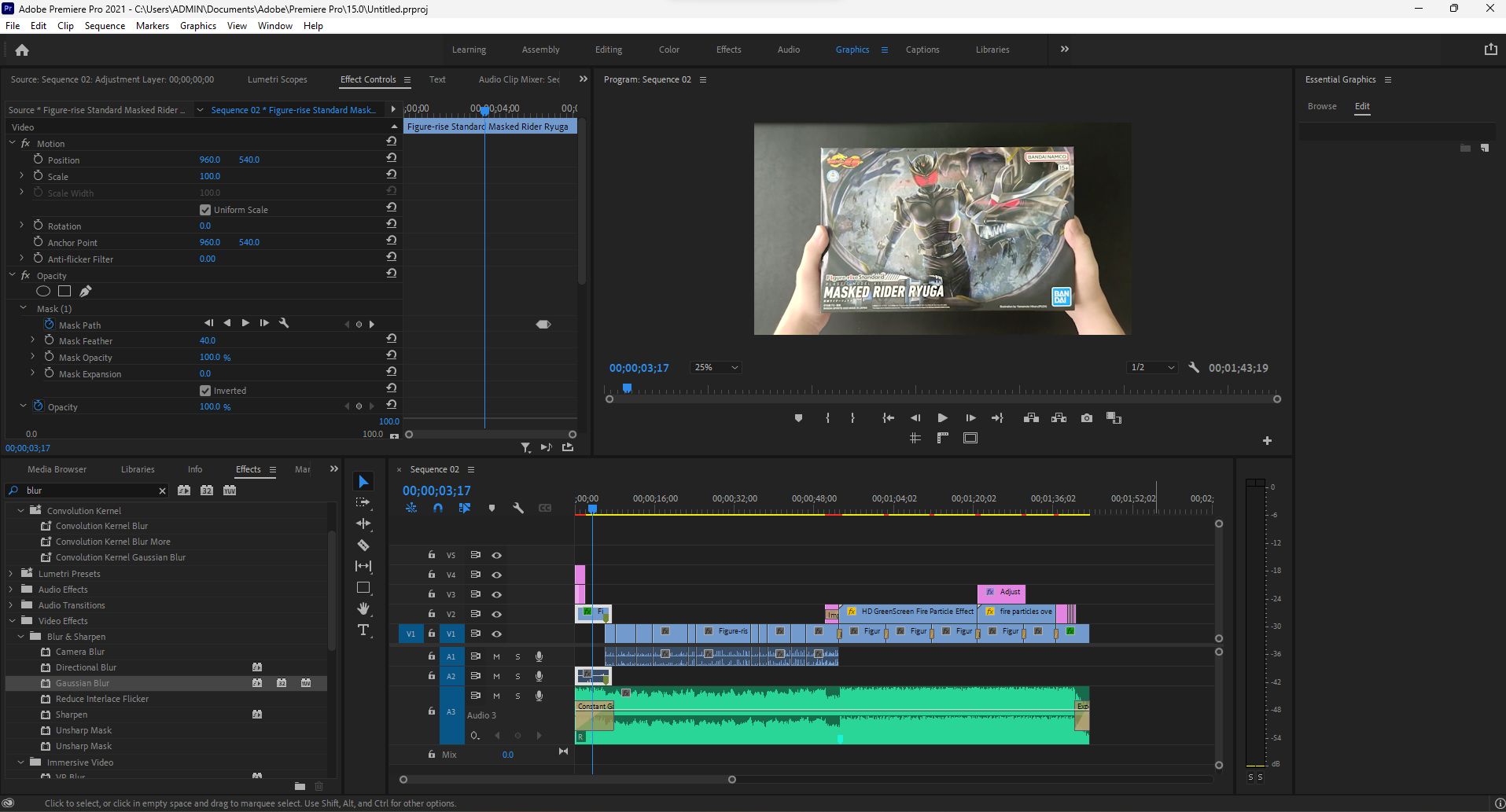Open the zoom level 25% dropdown
This screenshot has width=1506, height=812.
(716, 367)
